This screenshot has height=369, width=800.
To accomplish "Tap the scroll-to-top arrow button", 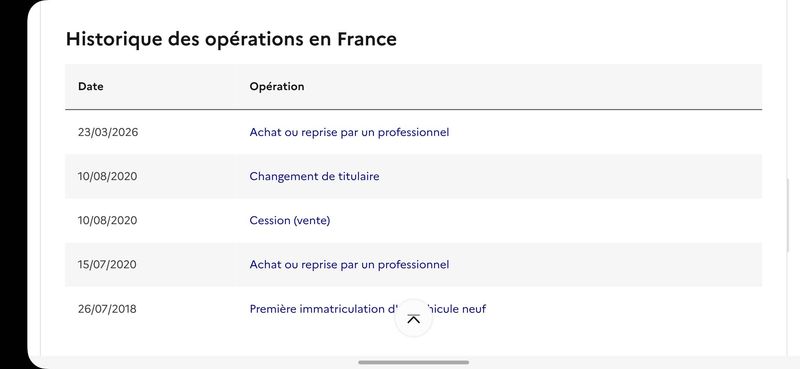I will pyautogui.click(x=414, y=318).
